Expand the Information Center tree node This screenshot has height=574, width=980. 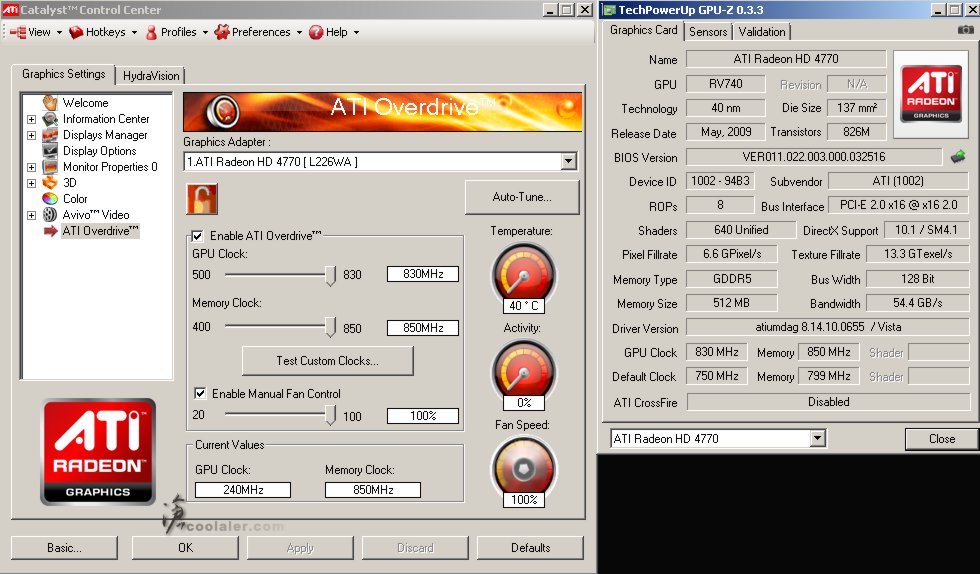31,119
